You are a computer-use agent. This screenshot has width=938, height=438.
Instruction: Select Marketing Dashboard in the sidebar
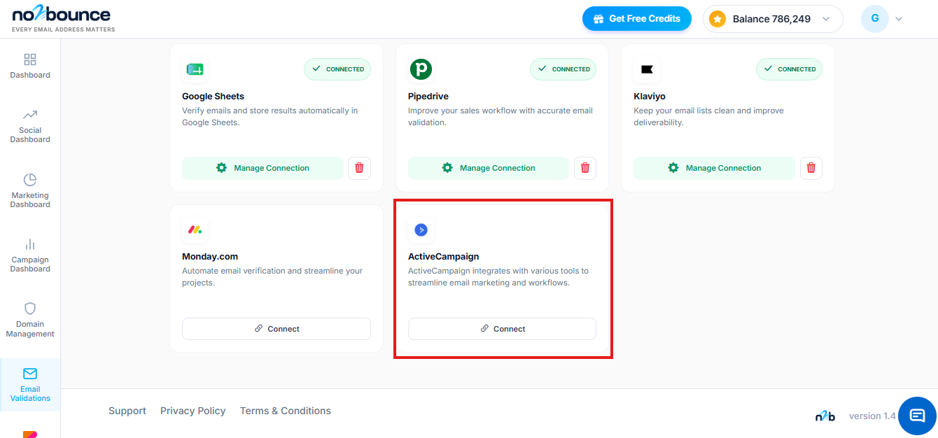pyautogui.click(x=30, y=191)
